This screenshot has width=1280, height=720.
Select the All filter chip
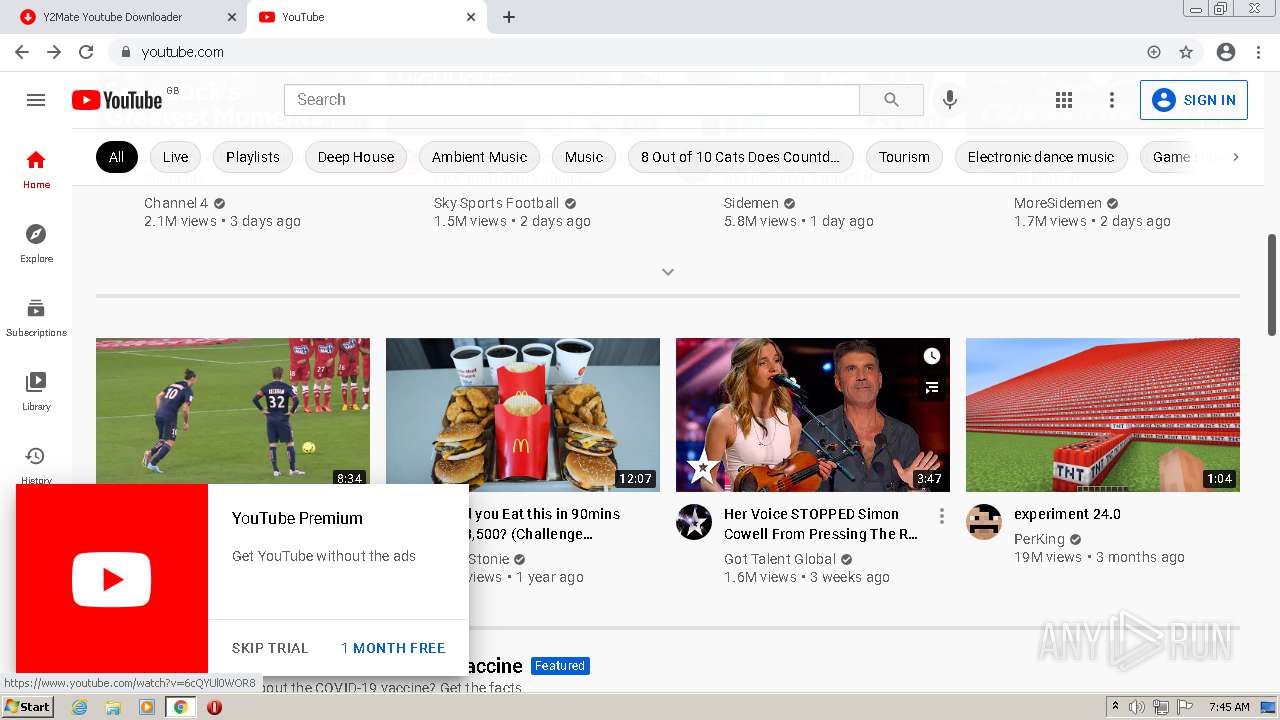(x=117, y=157)
